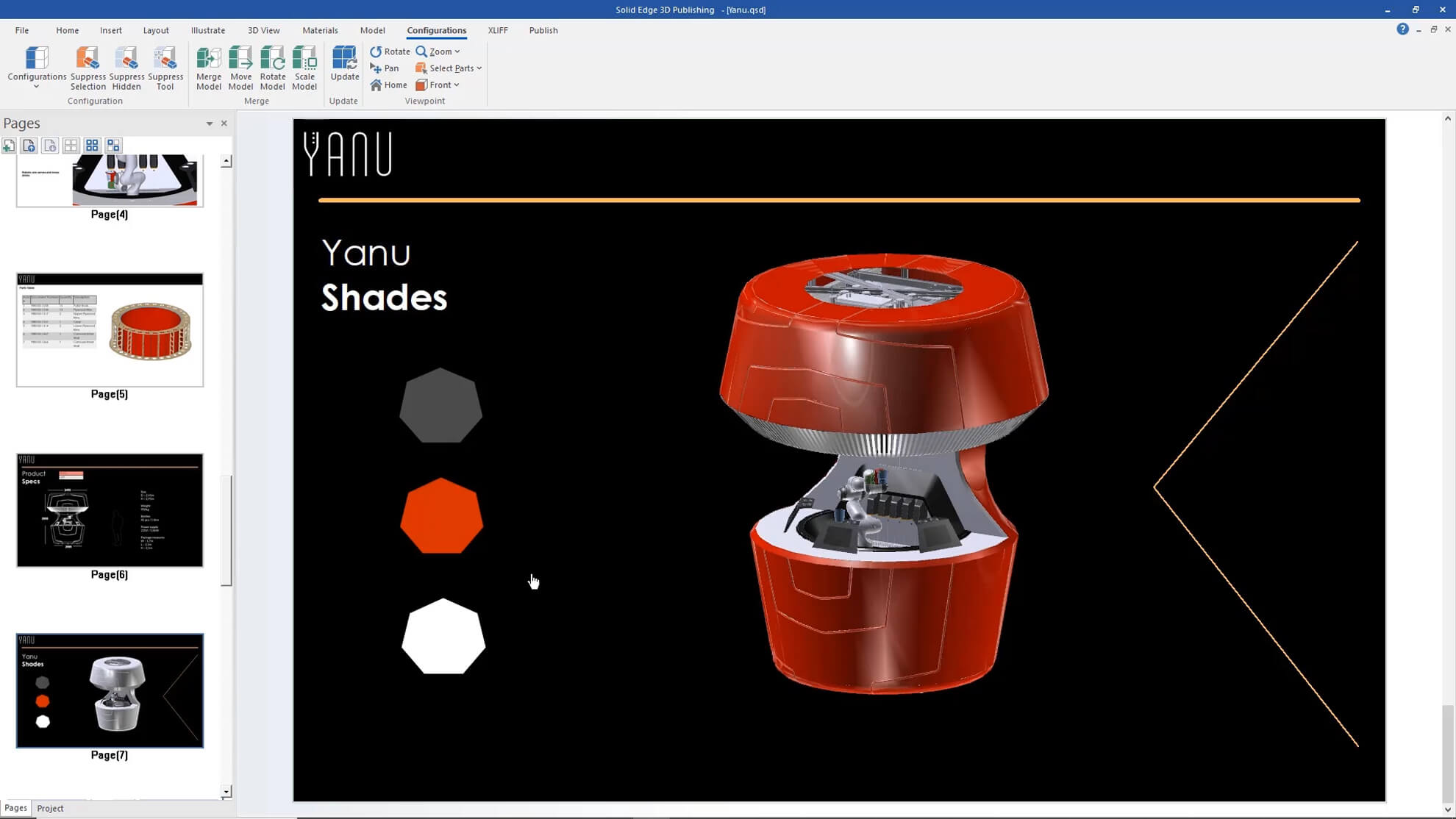Activate the Rotate Model tool

point(273,68)
